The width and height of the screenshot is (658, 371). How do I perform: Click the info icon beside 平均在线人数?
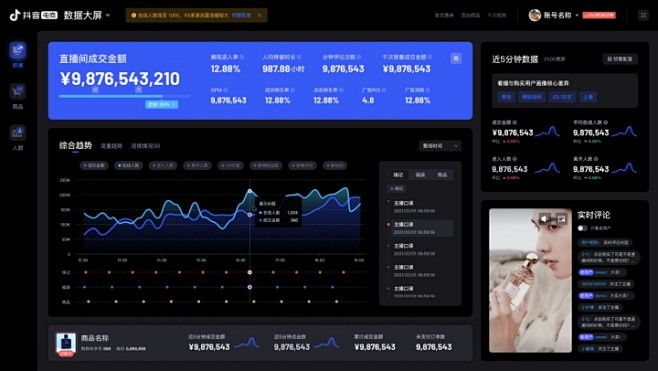coord(605,123)
